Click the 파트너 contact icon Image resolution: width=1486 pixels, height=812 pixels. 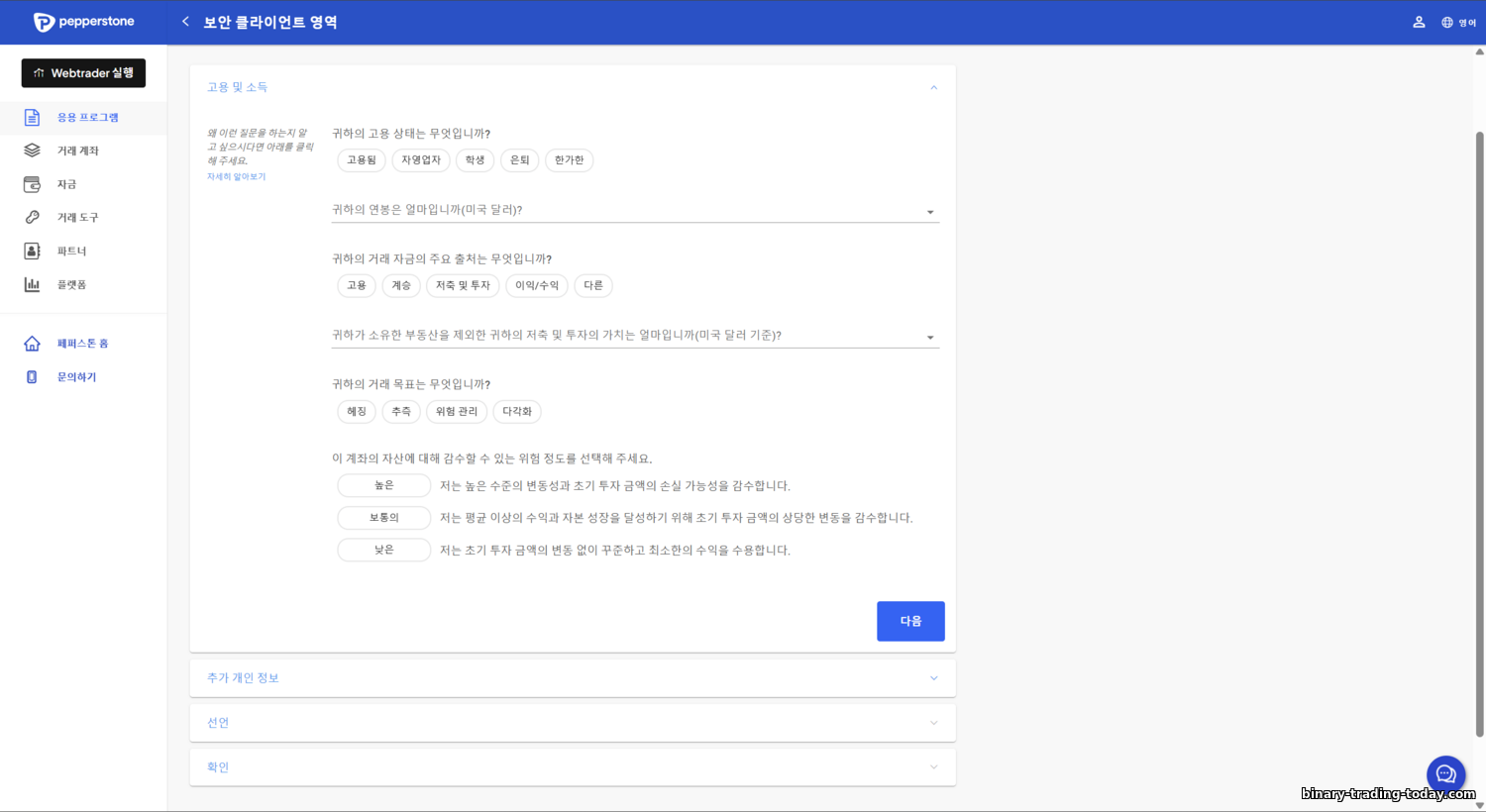(32, 251)
